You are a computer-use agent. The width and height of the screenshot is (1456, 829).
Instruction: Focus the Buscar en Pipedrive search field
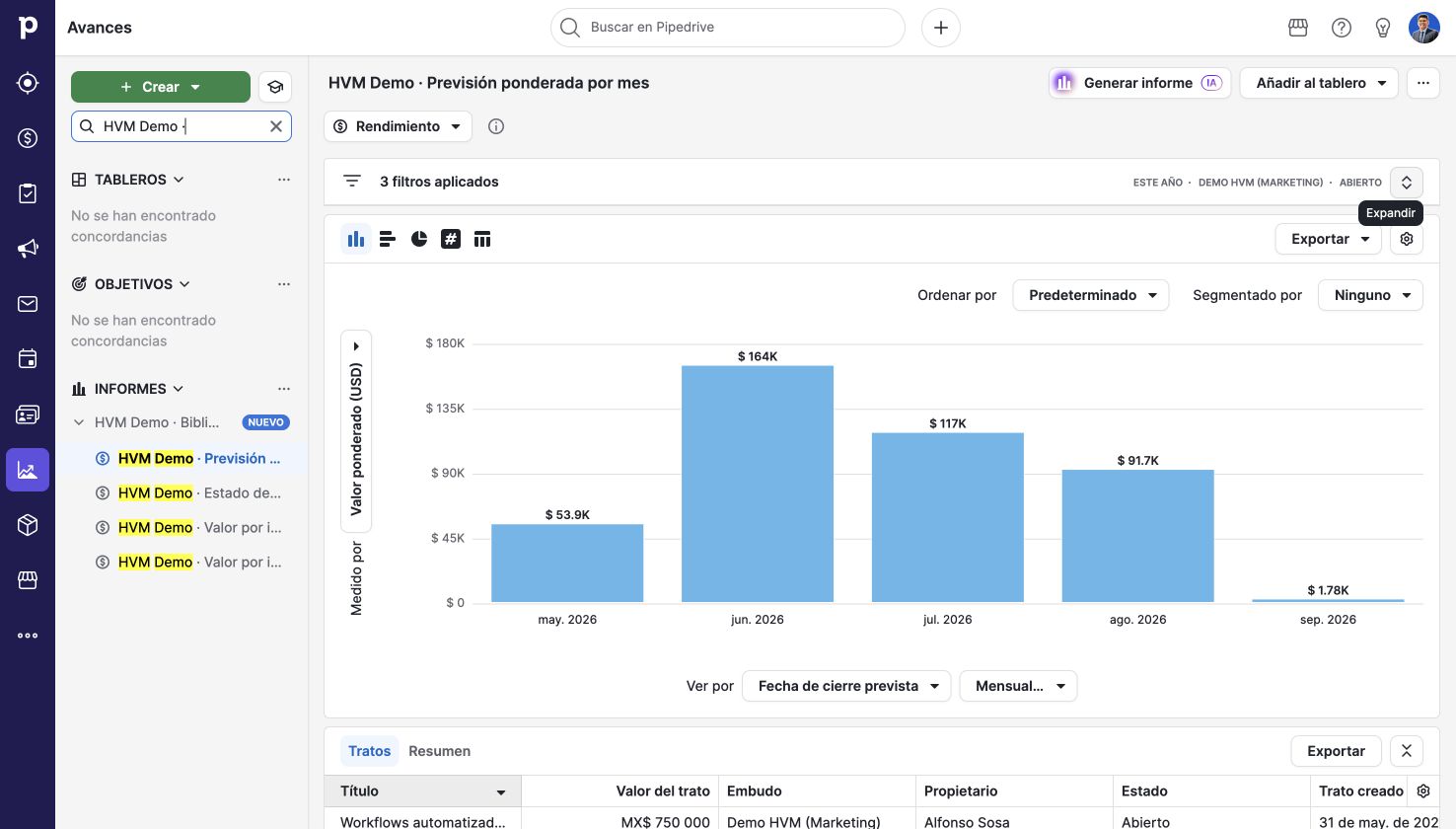tap(728, 28)
